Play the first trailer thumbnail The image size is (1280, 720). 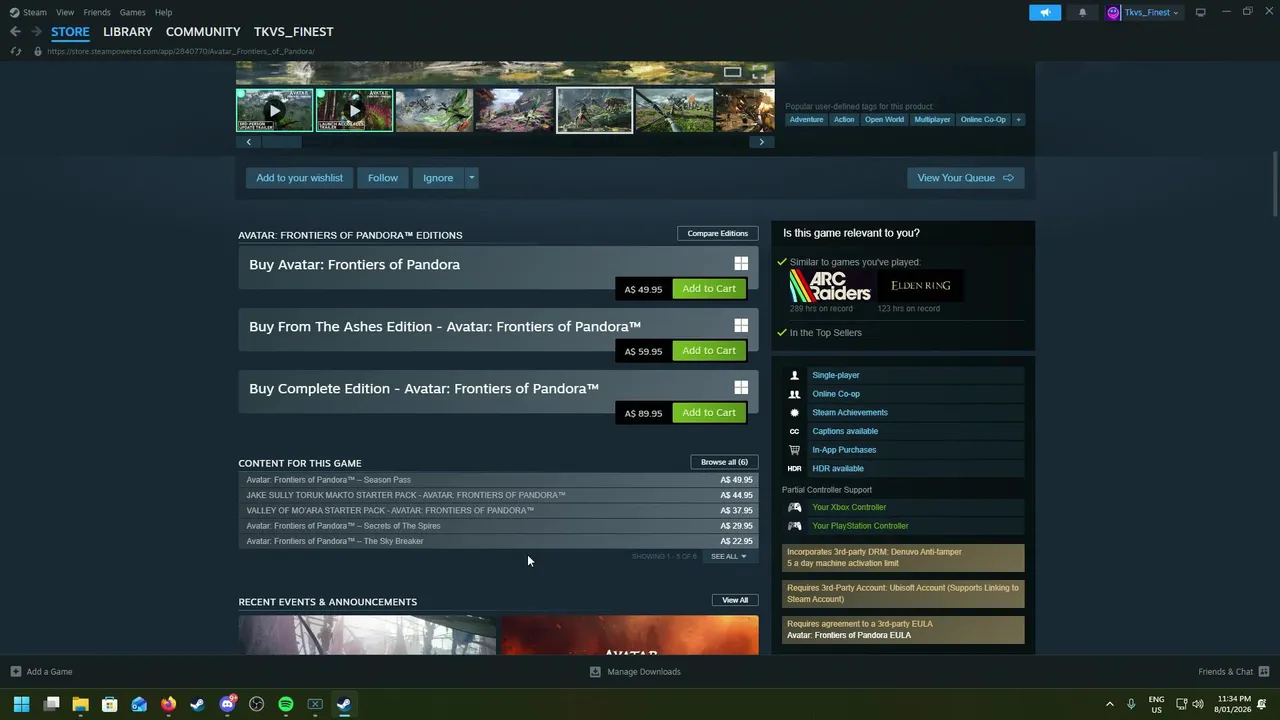(274, 110)
